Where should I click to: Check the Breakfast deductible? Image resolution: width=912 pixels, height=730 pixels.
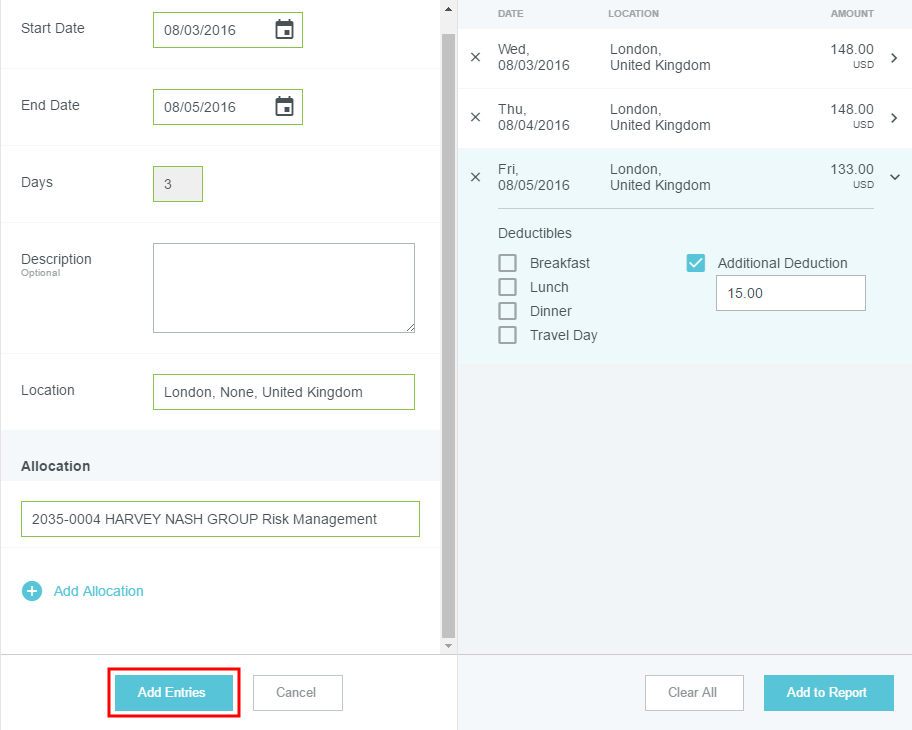coord(508,263)
